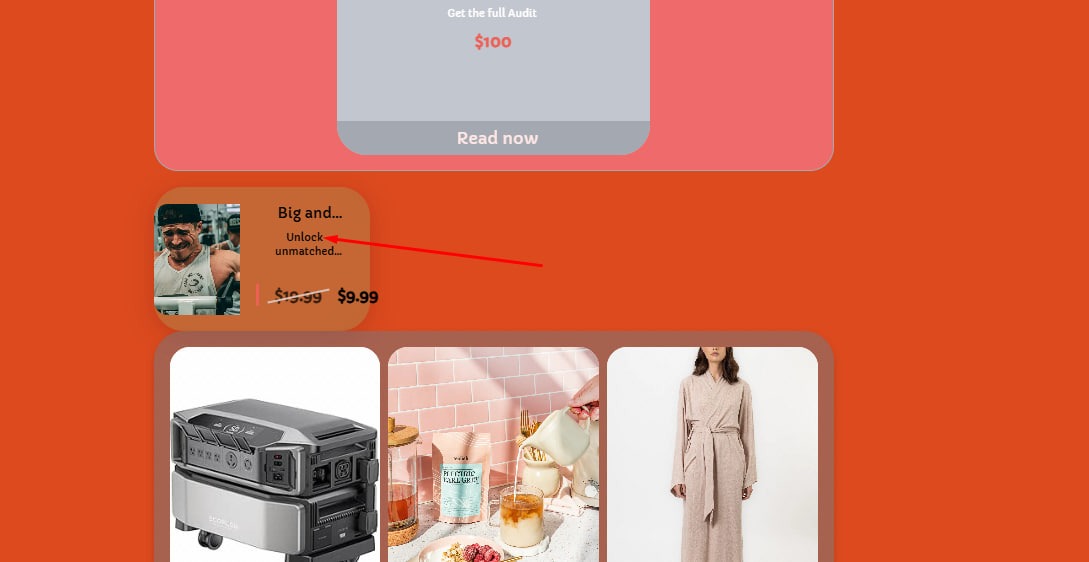Click the Unlock unmatched... description text

tap(308, 244)
